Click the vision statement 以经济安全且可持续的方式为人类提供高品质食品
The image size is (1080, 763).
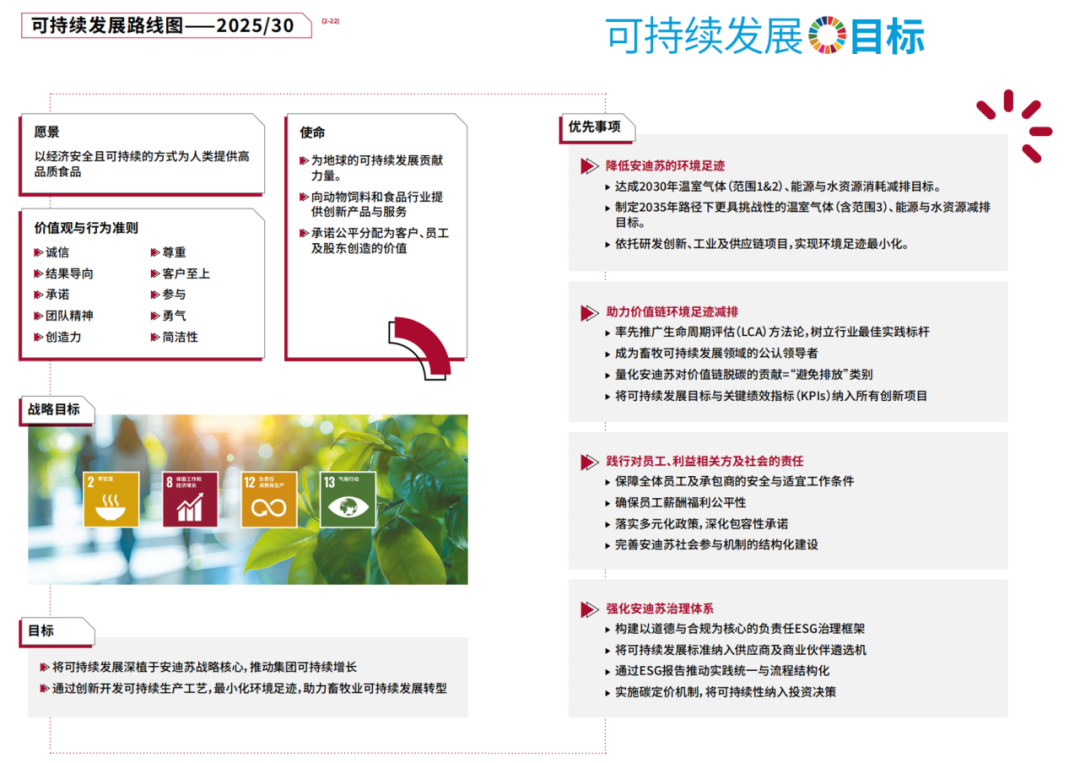pyautogui.click(x=142, y=164)
